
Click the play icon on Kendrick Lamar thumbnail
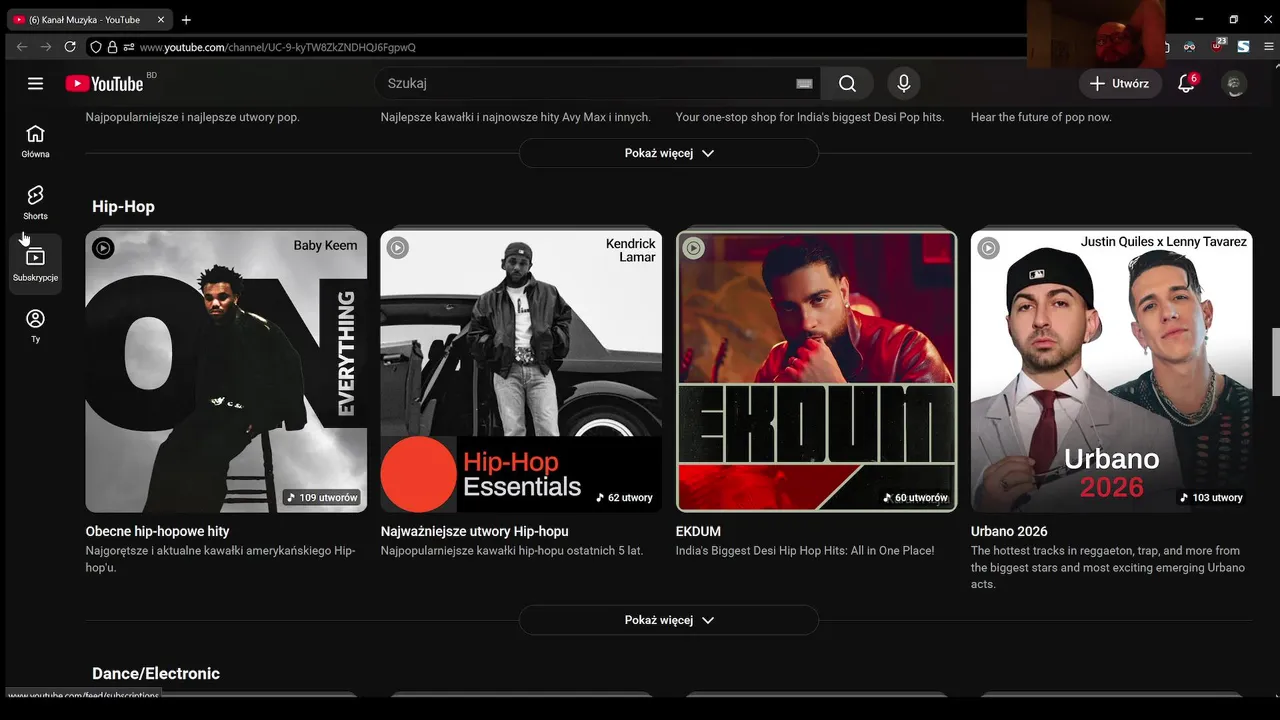click(398, 248)
